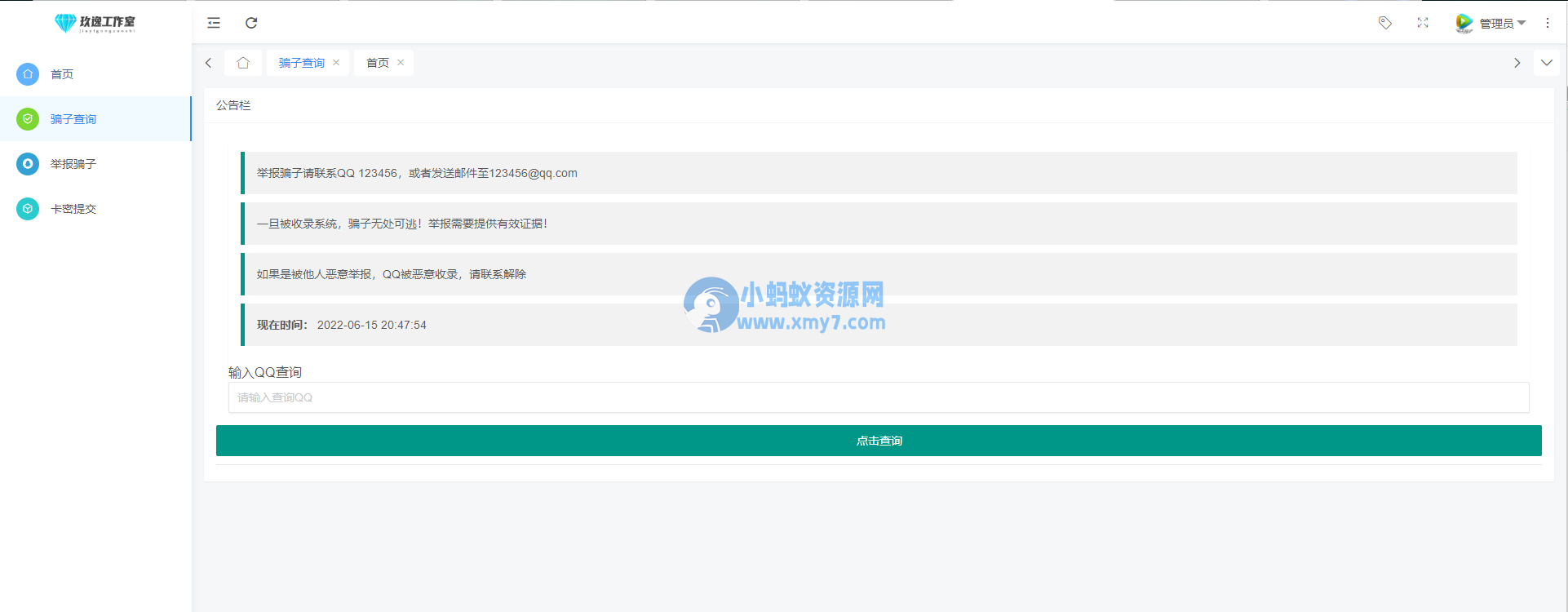Click the green shield 骗子查询 icon
Image resolution: width=1568 pixels, height=612 pixels.
tap(28, 119)
